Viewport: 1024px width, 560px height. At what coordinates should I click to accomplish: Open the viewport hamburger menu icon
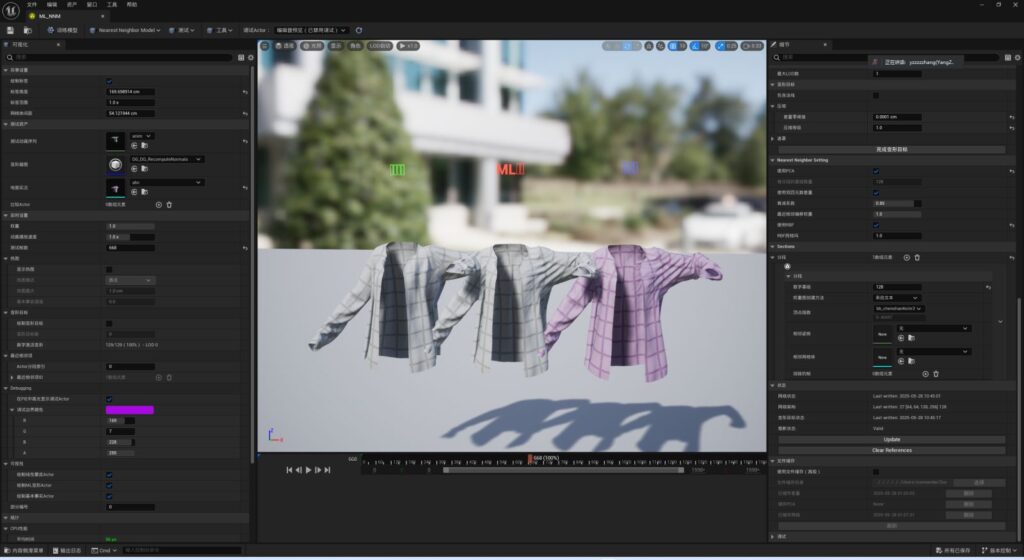click(x=265, y=46)
